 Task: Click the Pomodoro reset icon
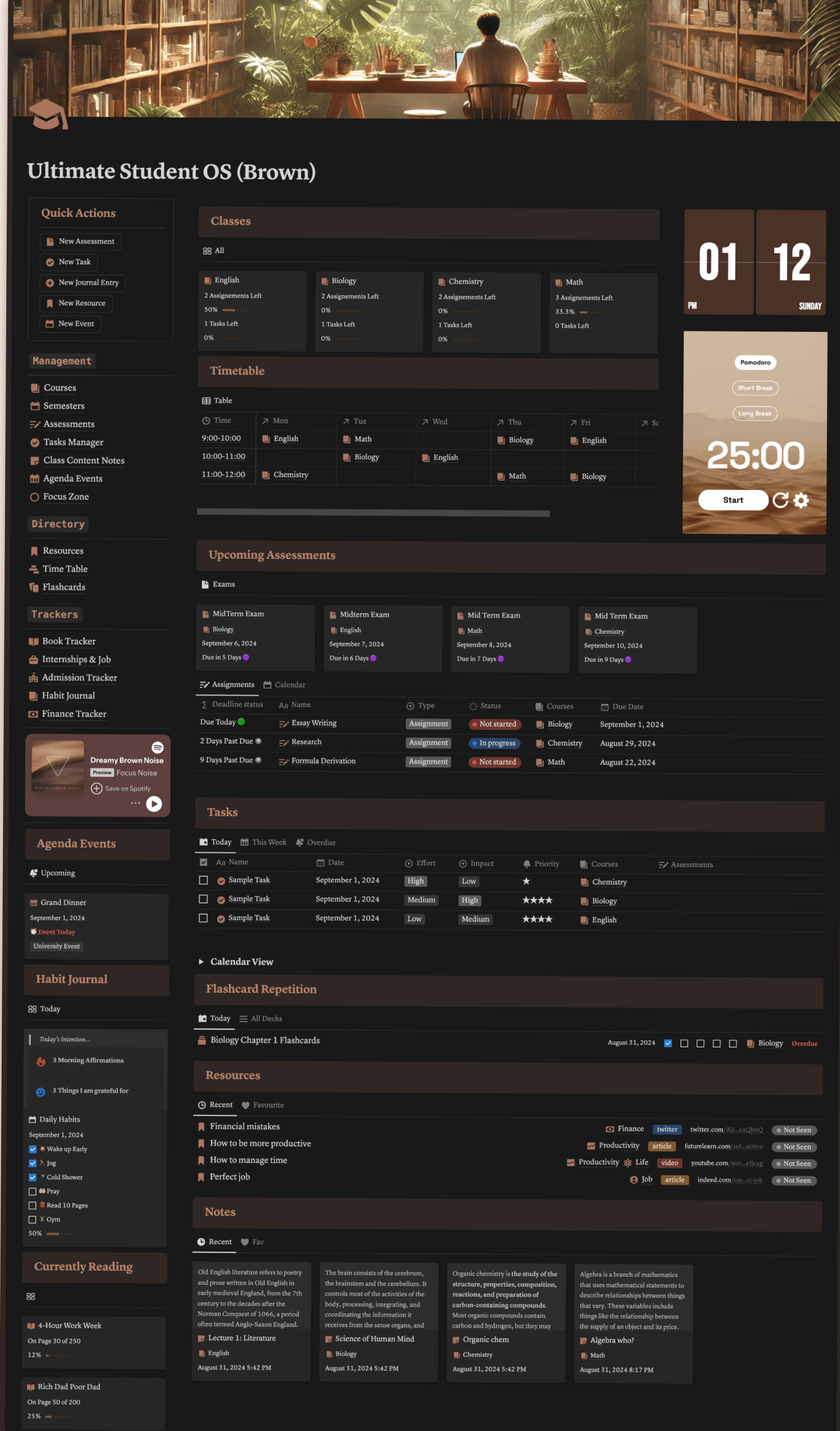[780, 500]
